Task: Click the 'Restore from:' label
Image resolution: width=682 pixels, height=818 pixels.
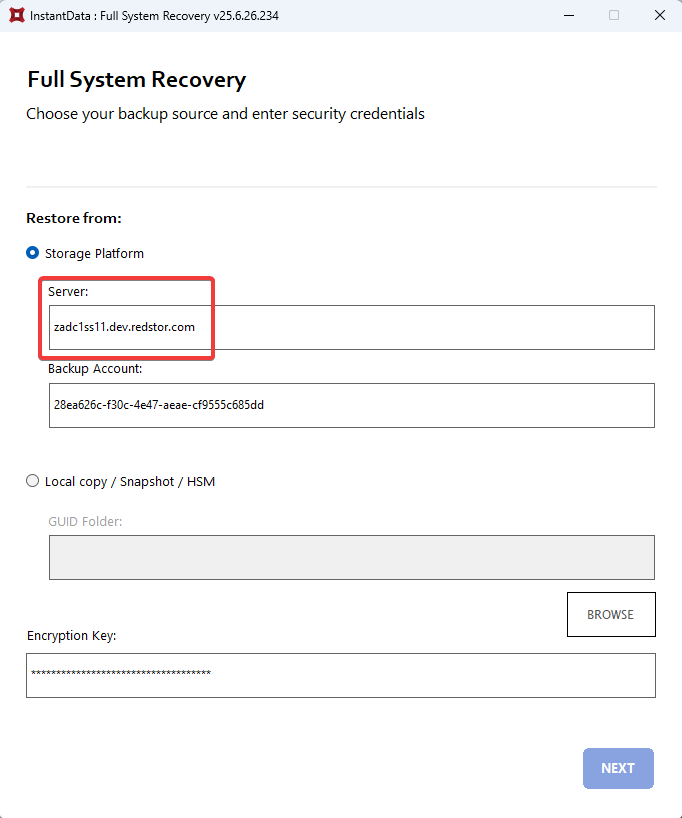Action: click(74, 218)
